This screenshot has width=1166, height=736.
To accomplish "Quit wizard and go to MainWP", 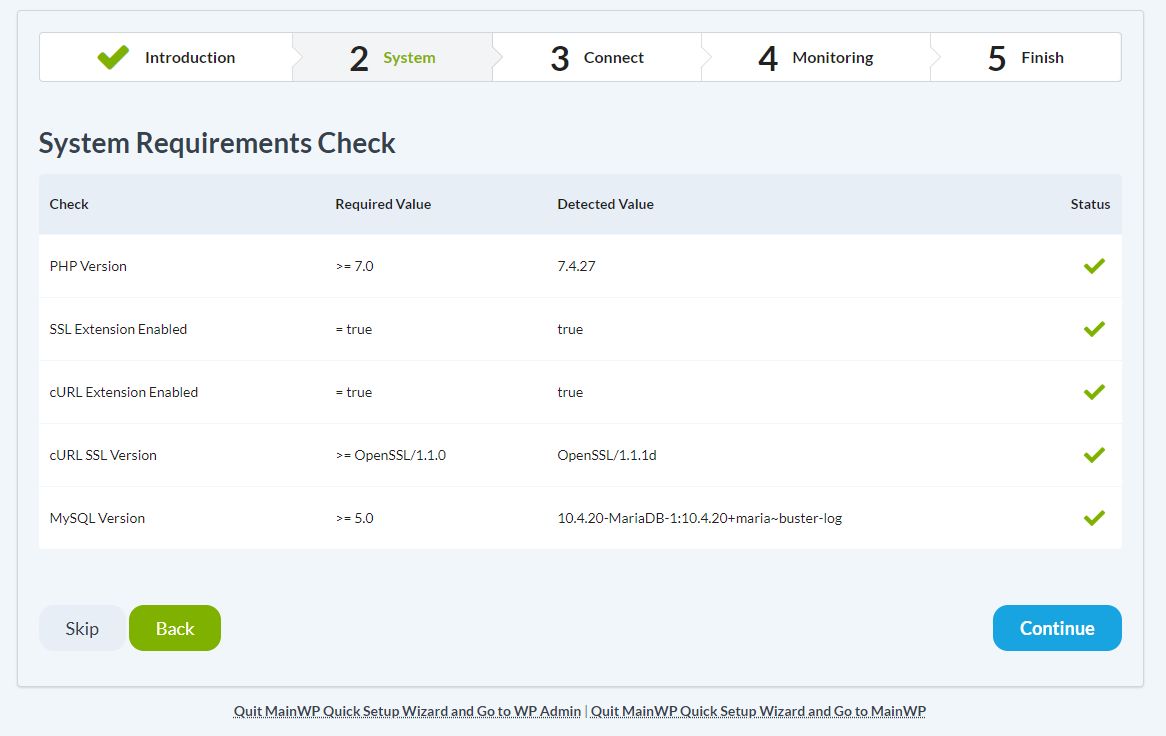I will click(x=758, y=711).
